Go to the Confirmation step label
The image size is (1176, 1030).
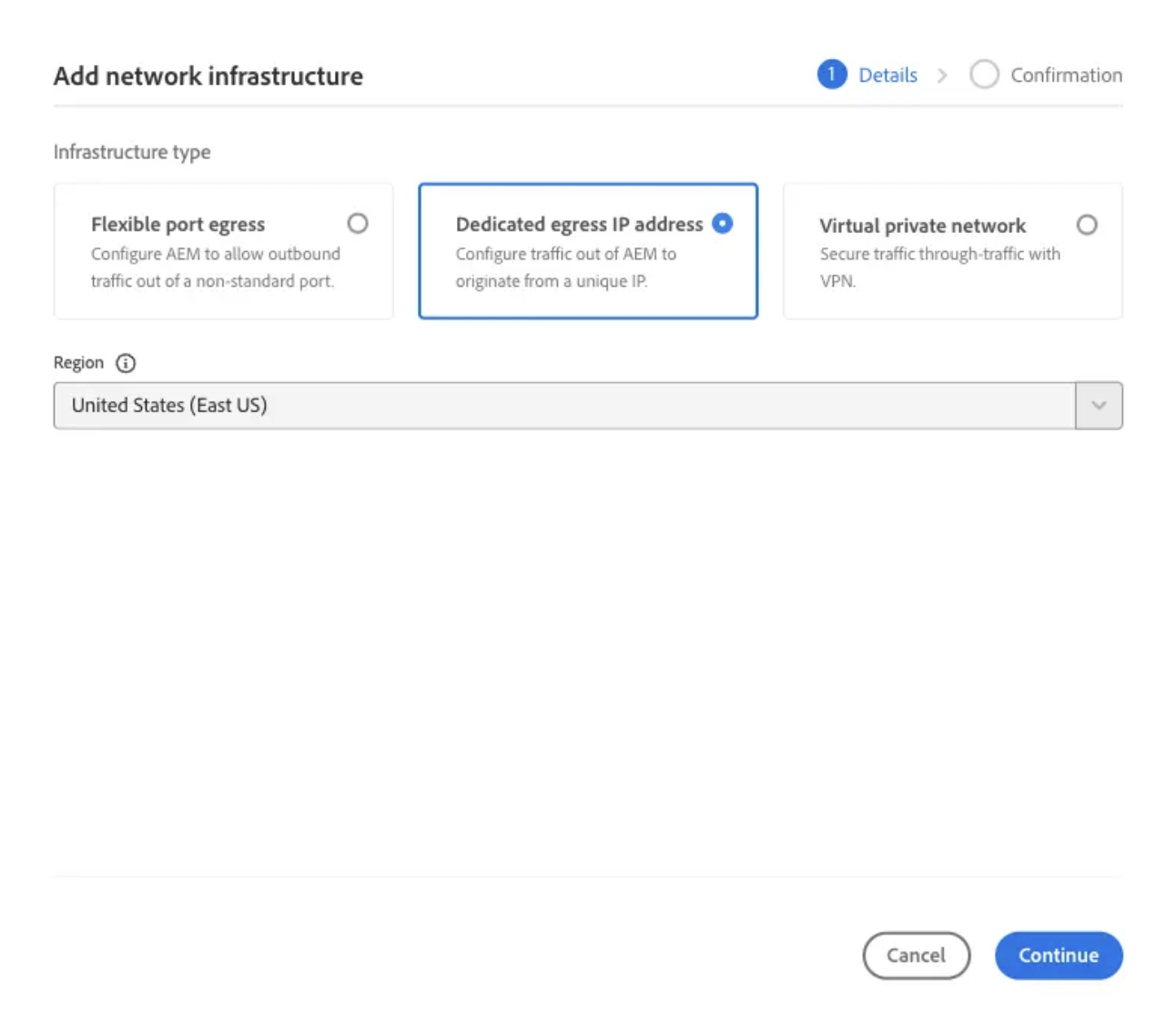pos(1066,76)
